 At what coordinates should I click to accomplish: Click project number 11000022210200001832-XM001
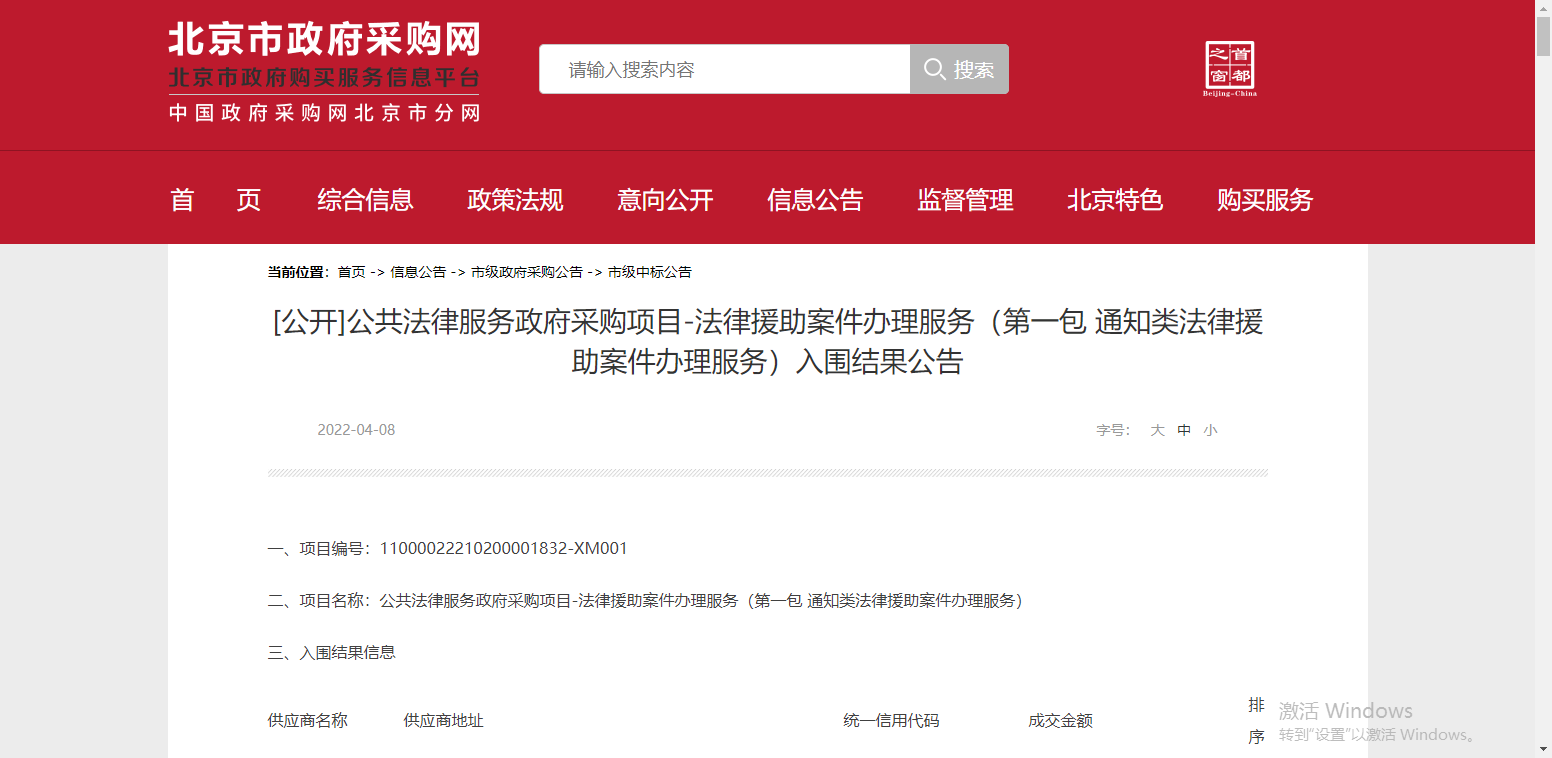504,548
